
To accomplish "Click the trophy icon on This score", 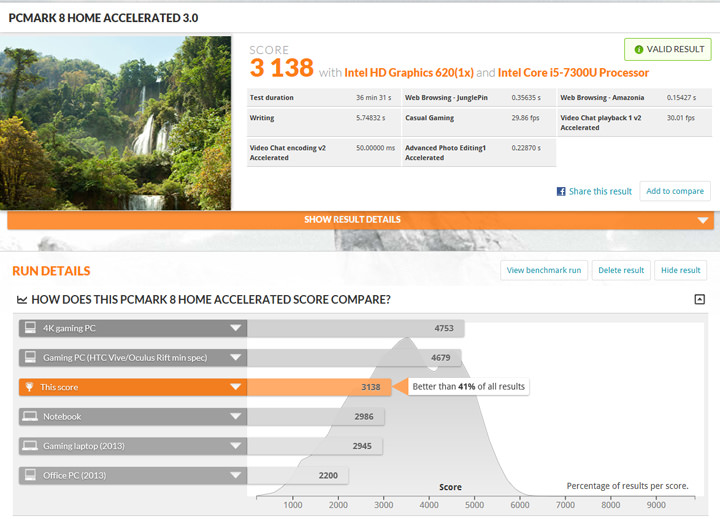I will pos(30,387).
